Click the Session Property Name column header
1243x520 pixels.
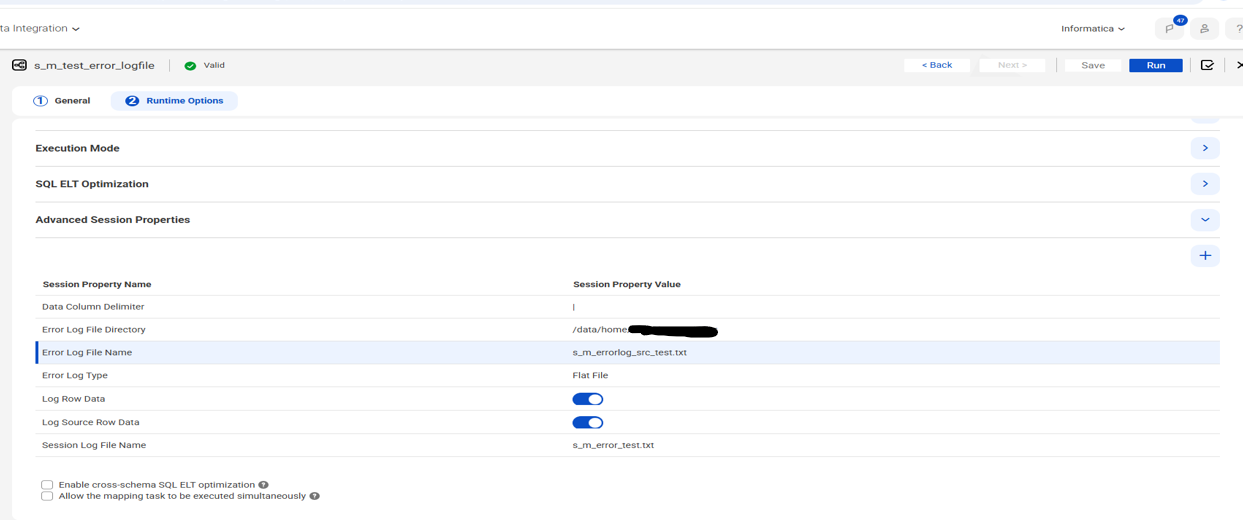pos(97,285)
